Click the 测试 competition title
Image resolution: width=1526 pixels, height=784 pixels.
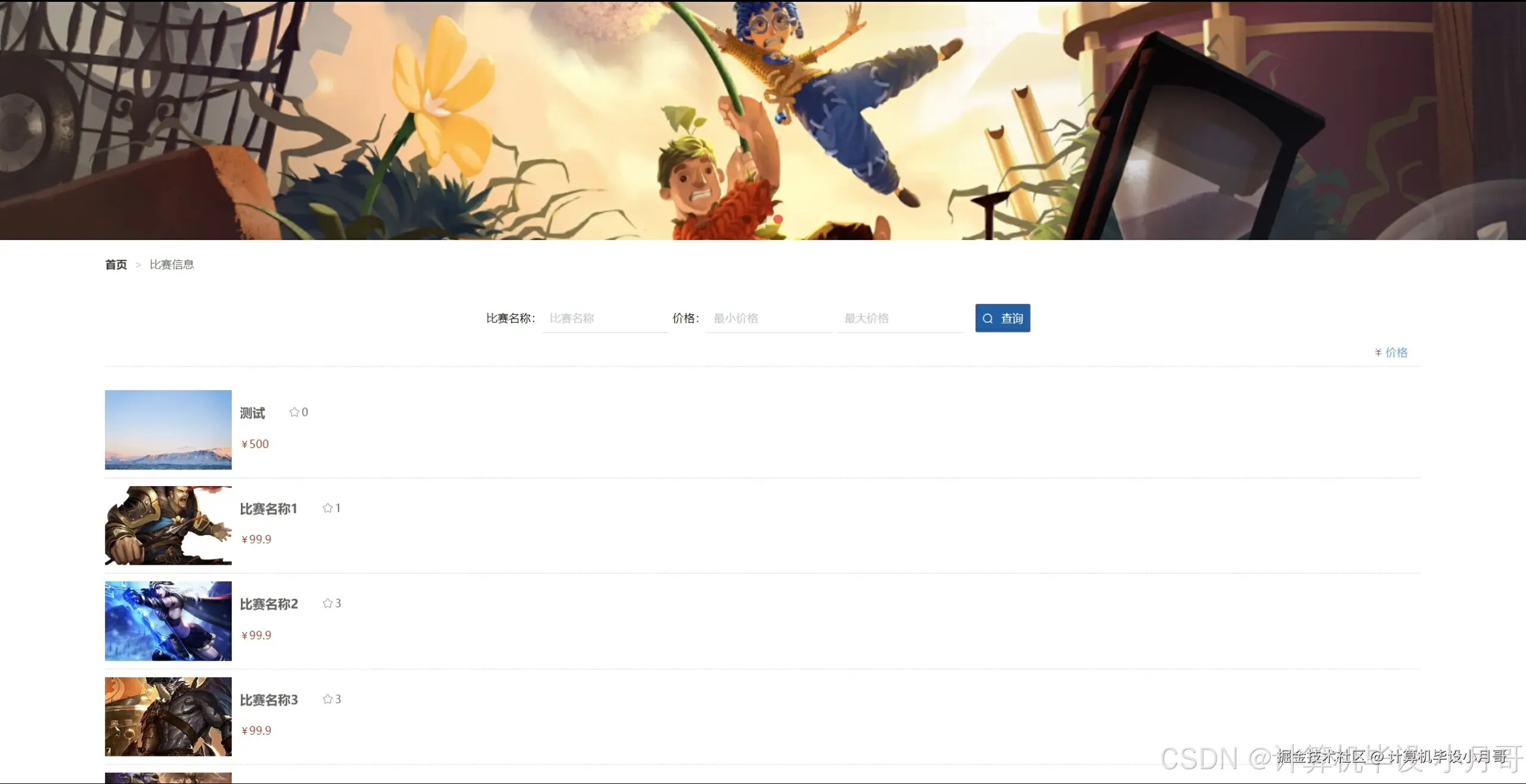tap(252, 413)
